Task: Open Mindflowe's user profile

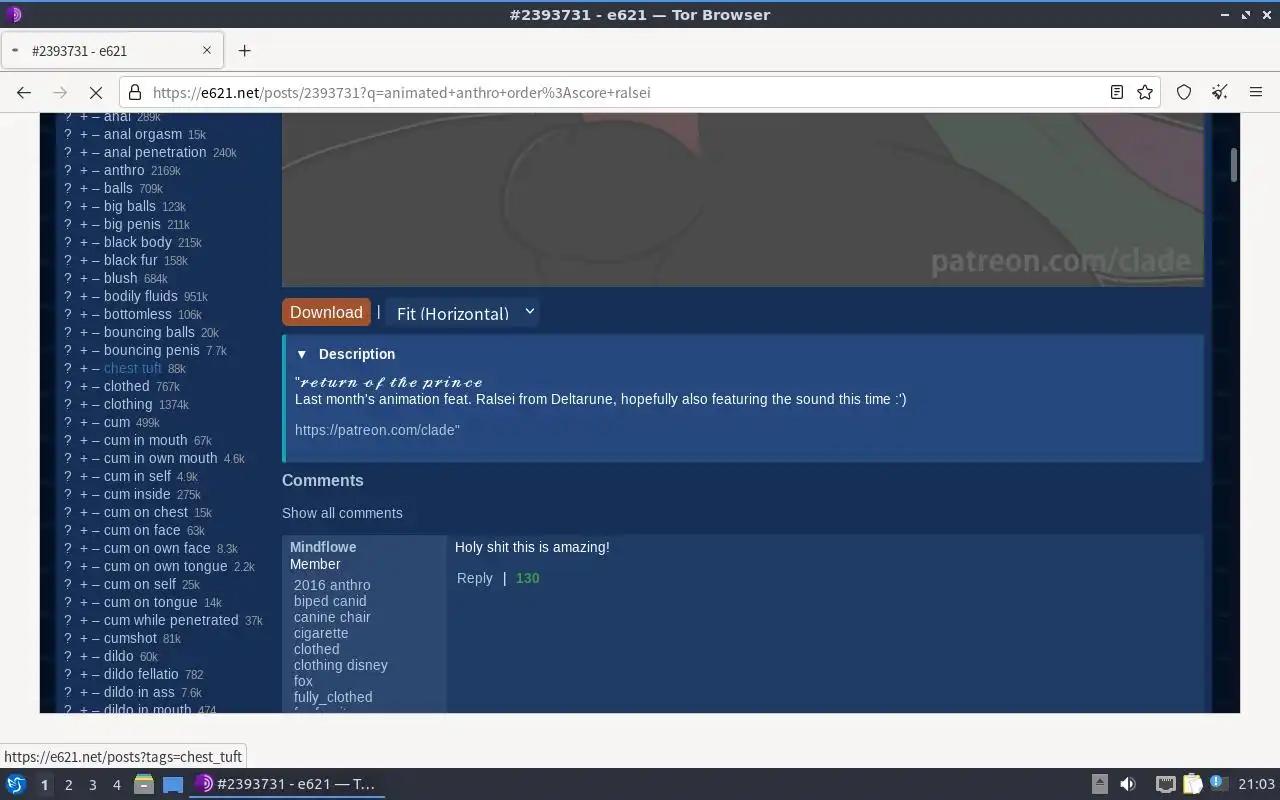Action: (x=323, y=547)
